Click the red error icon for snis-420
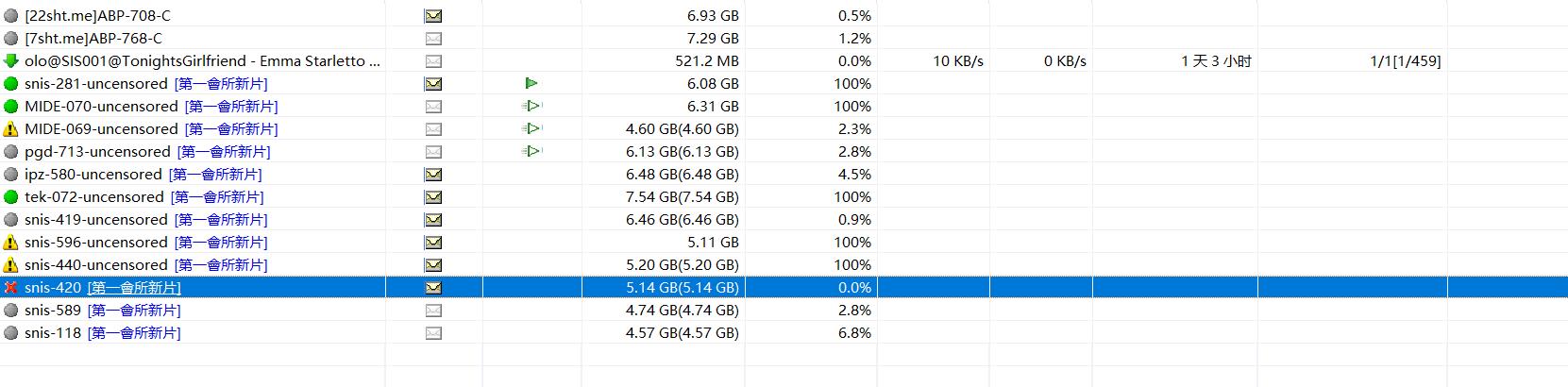1568x387 pixels. point(11,288)
